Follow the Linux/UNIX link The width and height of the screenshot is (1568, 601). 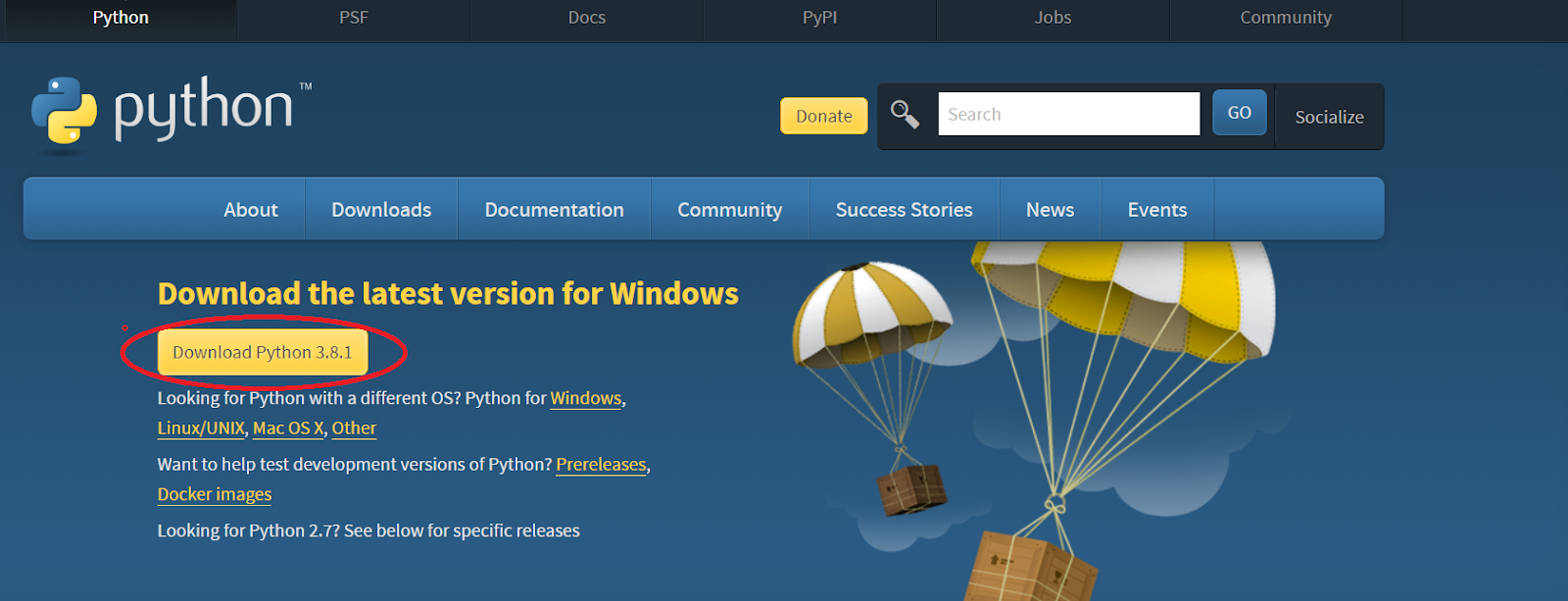tap(201, 428)
